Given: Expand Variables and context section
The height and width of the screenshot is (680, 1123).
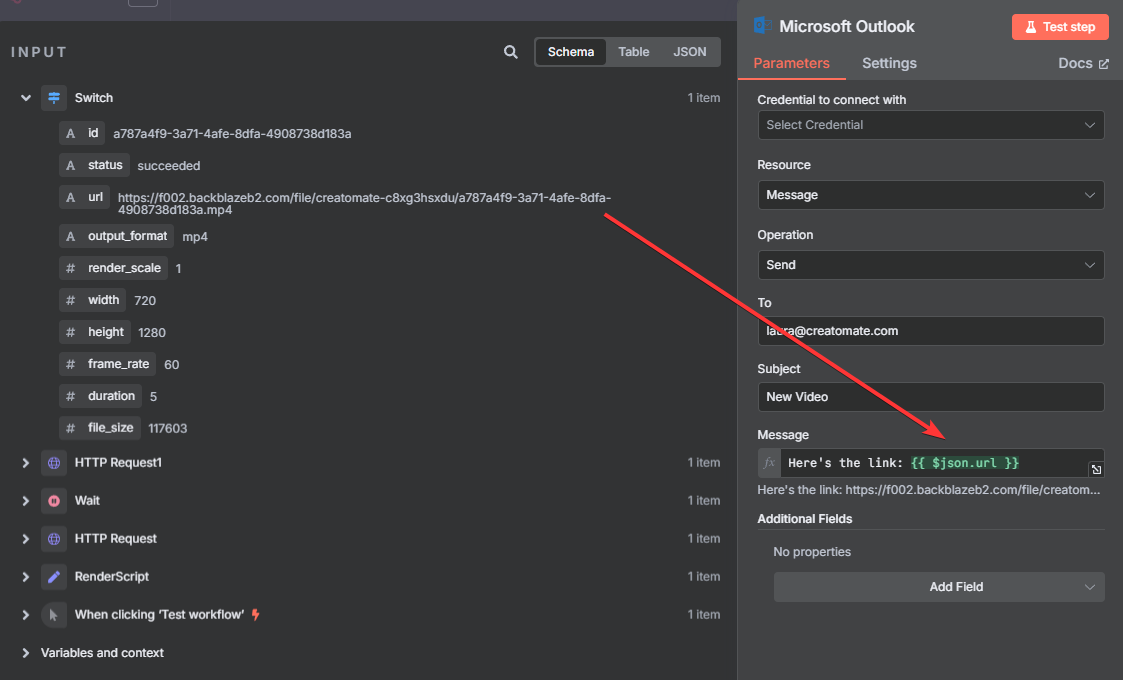Looking at the screenshot, I should 26,653.
